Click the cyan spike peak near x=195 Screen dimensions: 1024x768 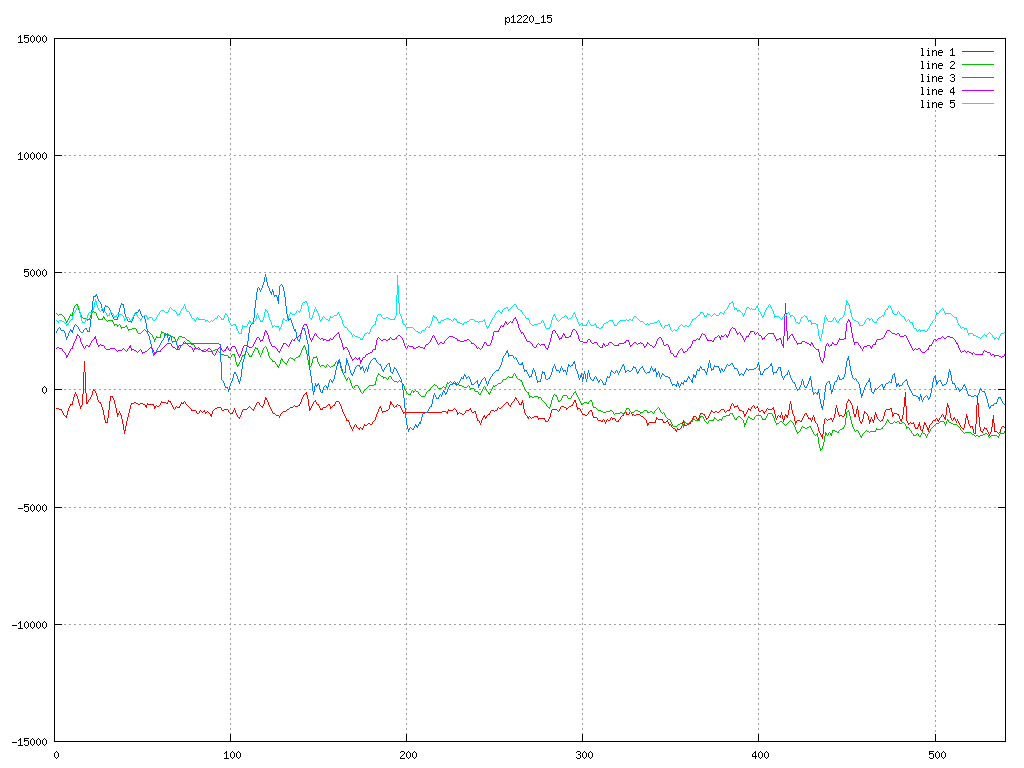click(x=397, y=276)
